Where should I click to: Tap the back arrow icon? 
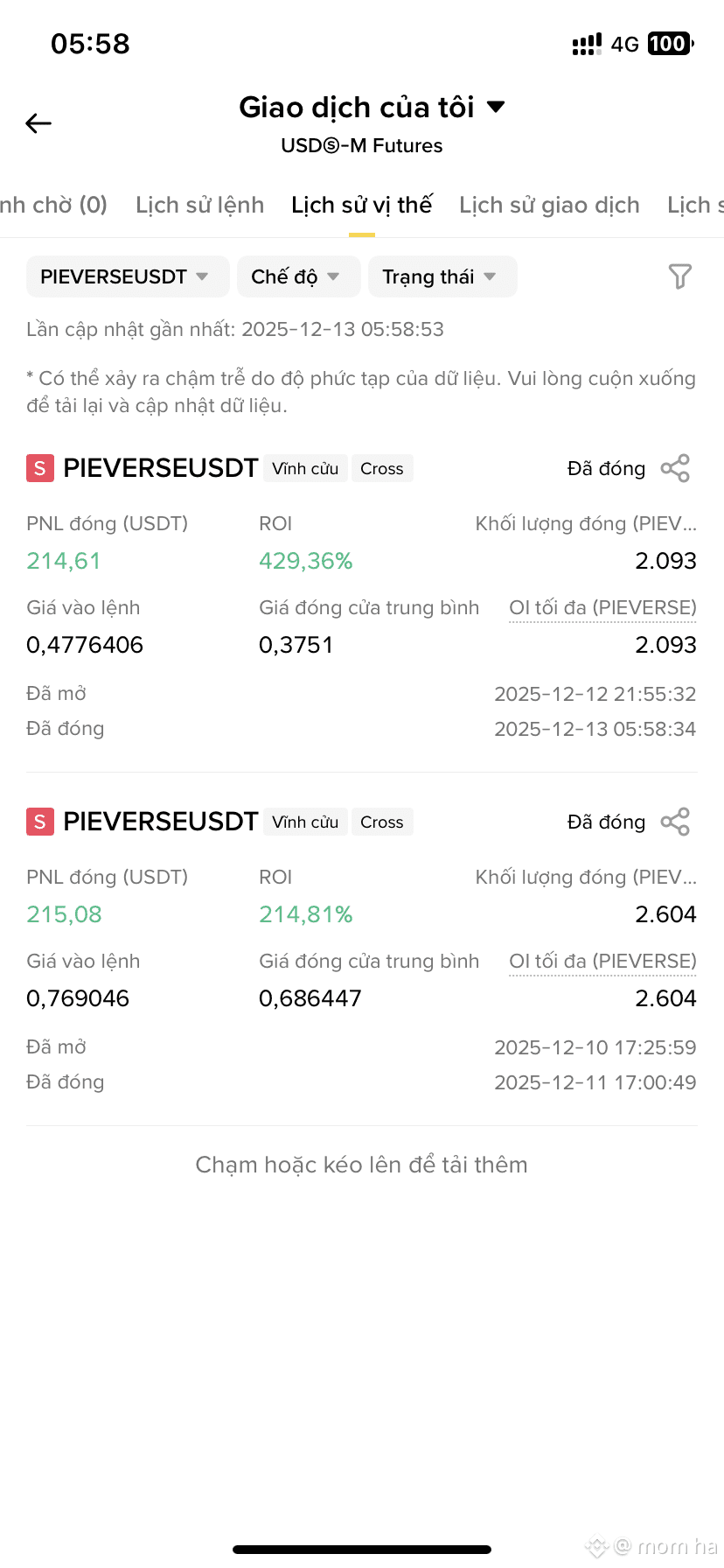pos(38,123)
